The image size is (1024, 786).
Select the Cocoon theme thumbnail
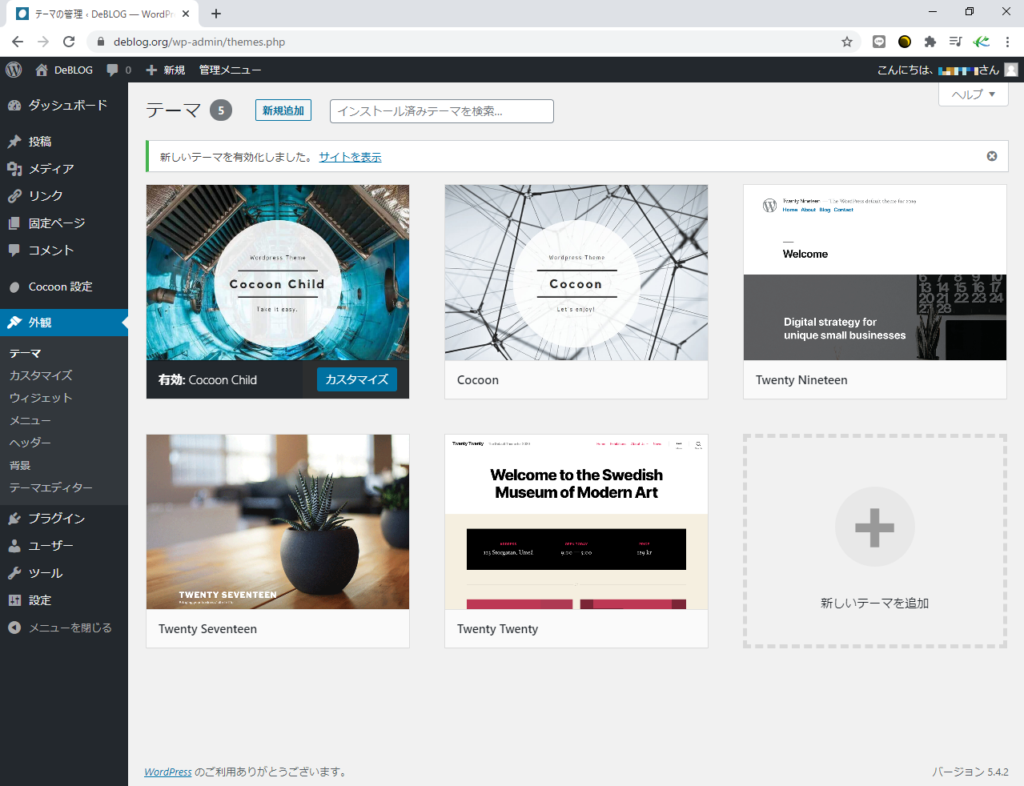576,272
